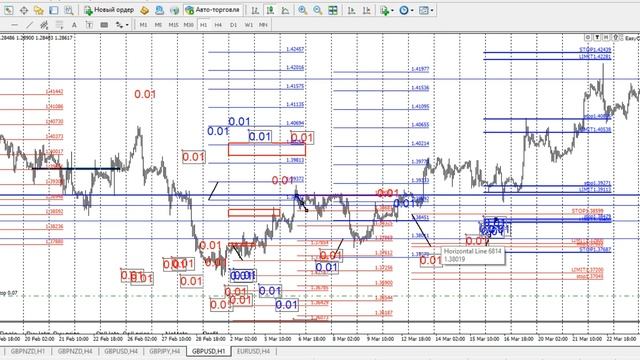
Task: Open MetaEditor with the yellow book icon
Action: click(144, 10)
